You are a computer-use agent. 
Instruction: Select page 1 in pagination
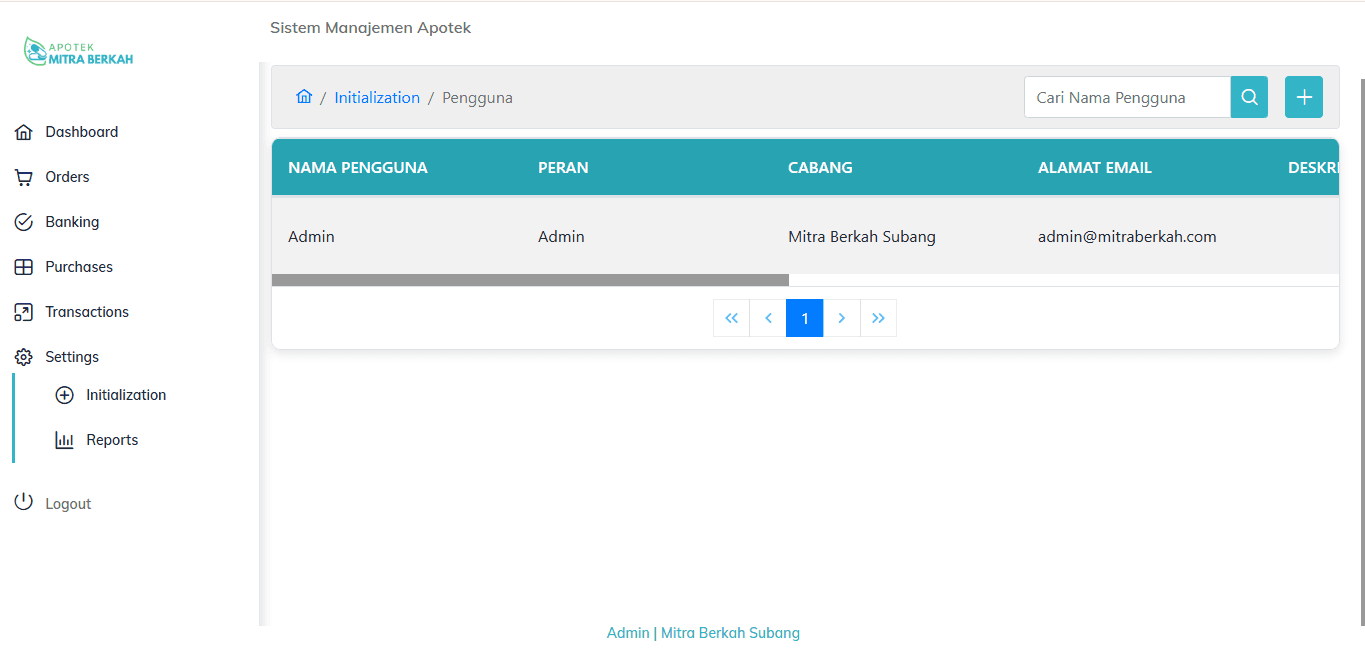(x=804, y=318)
